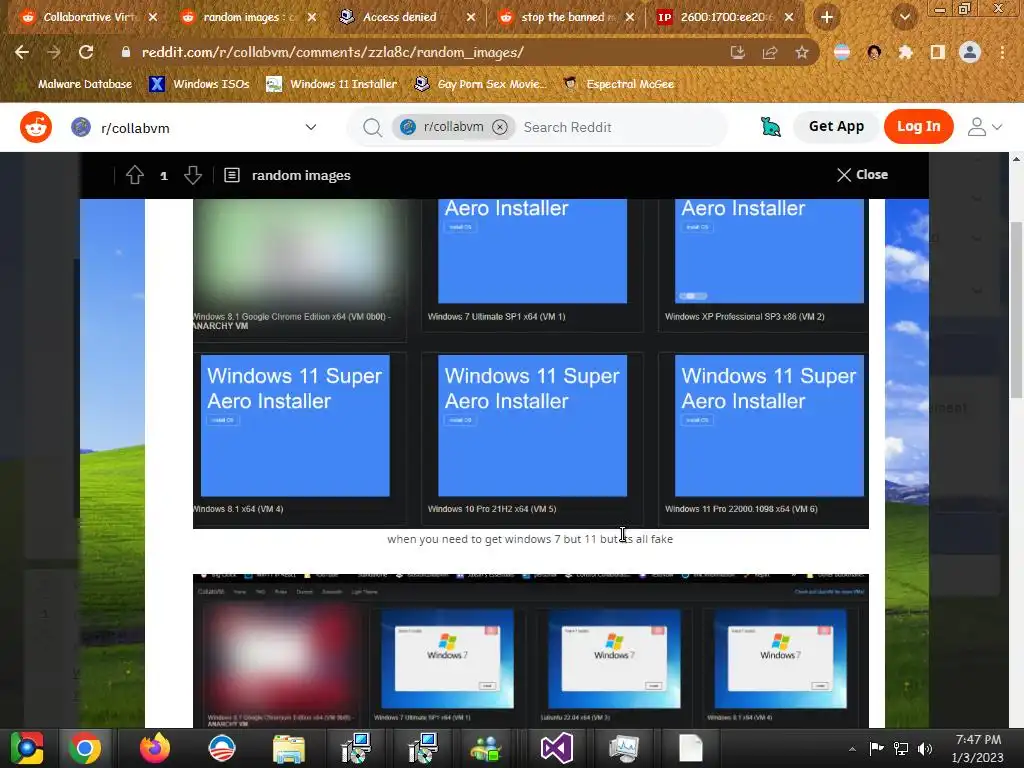Open the share page icon in address bar
Viewport: 1024px width, 768px height.
770,52
